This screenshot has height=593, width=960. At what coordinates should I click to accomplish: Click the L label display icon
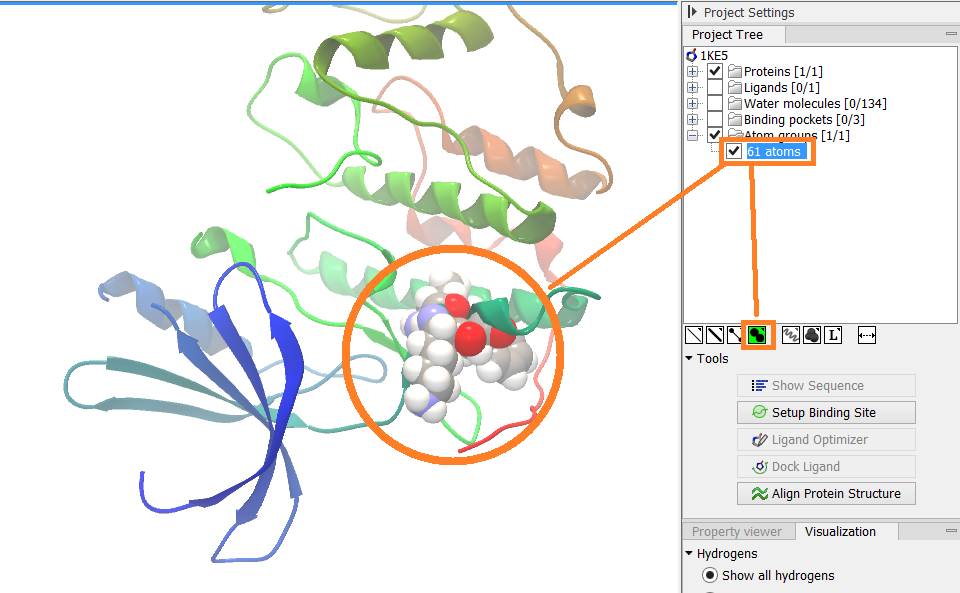tap(831, 335)
